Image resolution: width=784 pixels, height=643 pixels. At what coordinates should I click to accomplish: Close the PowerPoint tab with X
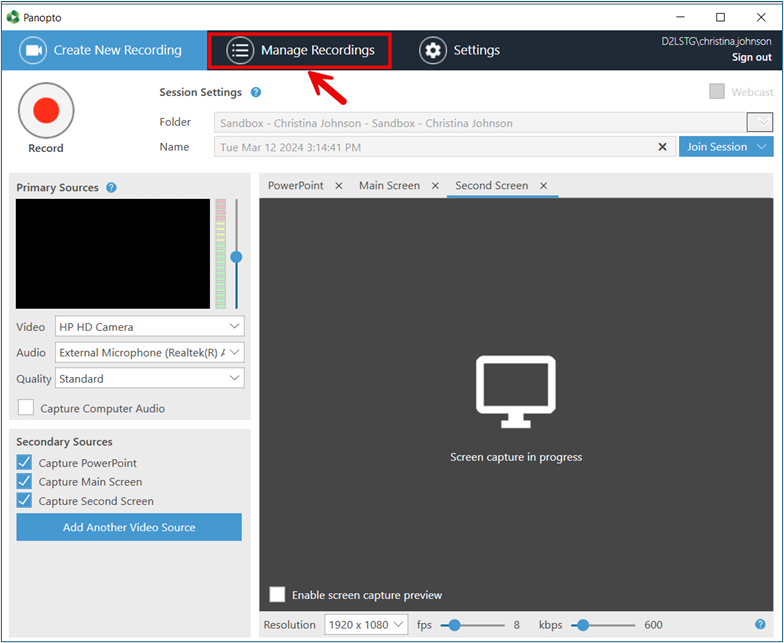click(339, 186)
